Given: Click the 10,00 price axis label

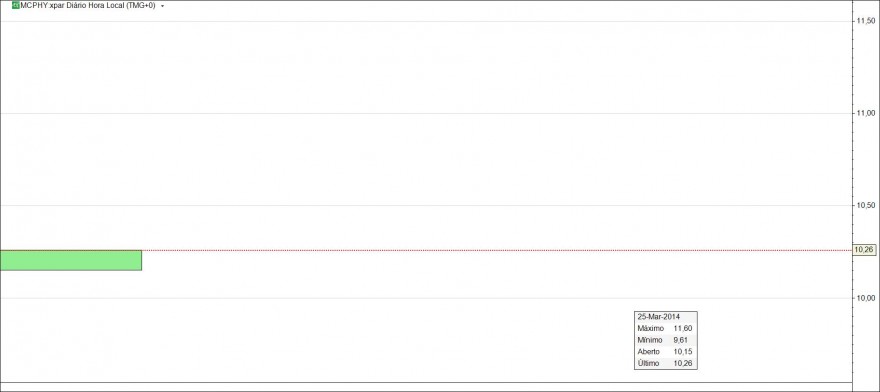Looking at the screenshot, I should coord(864,298).
